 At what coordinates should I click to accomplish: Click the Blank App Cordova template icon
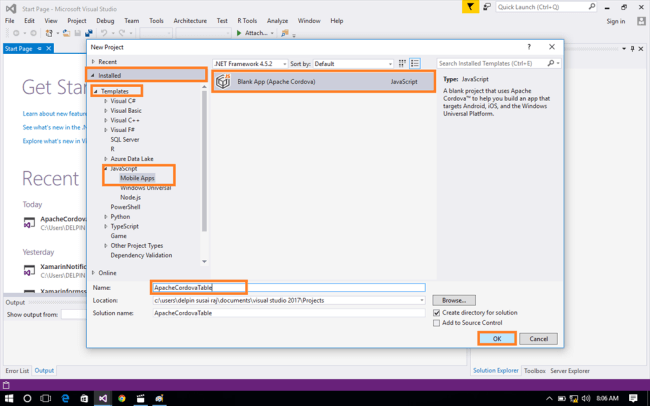[223, 81]
